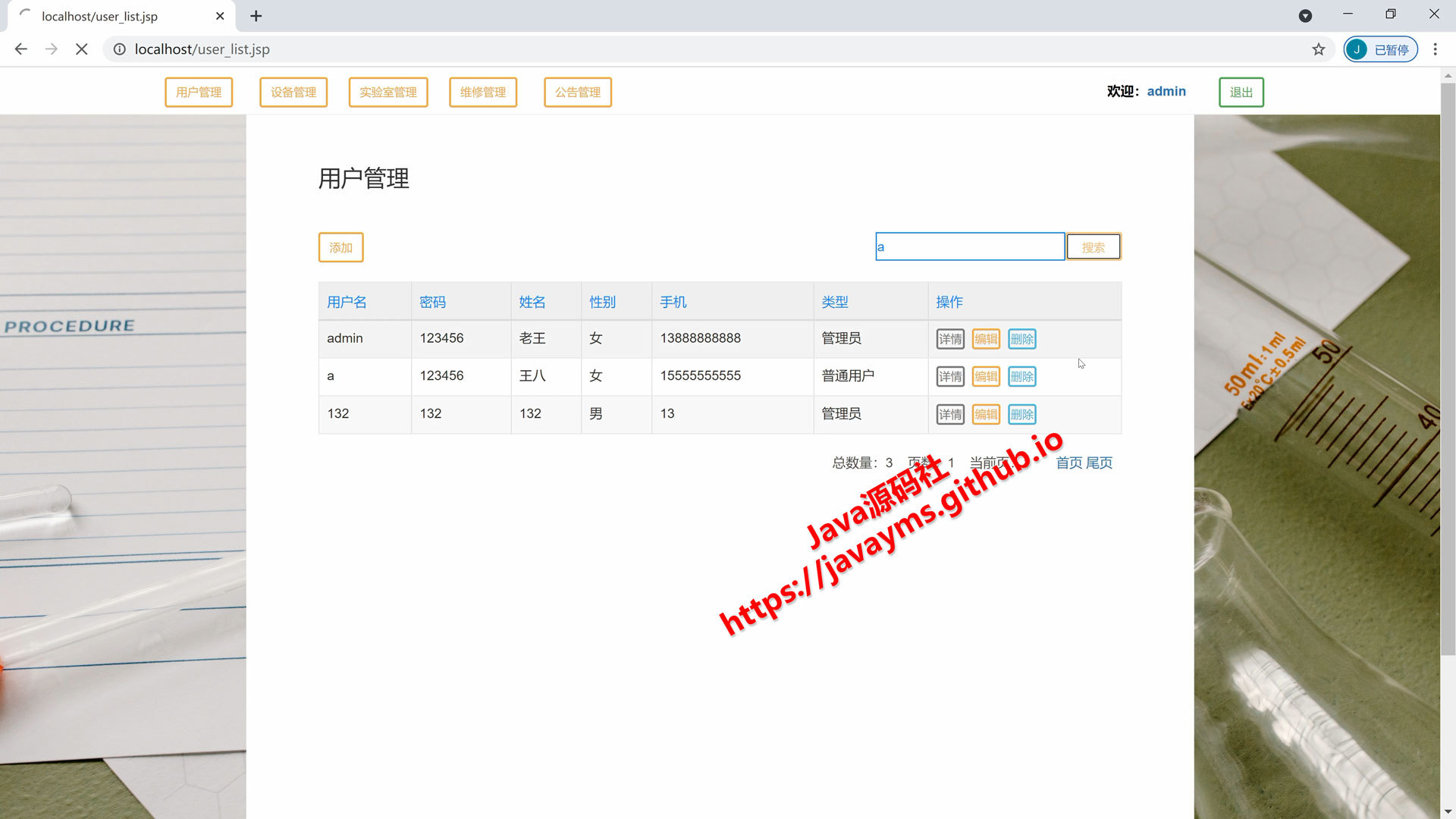The image size is (1456, 819).
Task: Go back with the browser back arrow
Action: [x=21, y=49]
